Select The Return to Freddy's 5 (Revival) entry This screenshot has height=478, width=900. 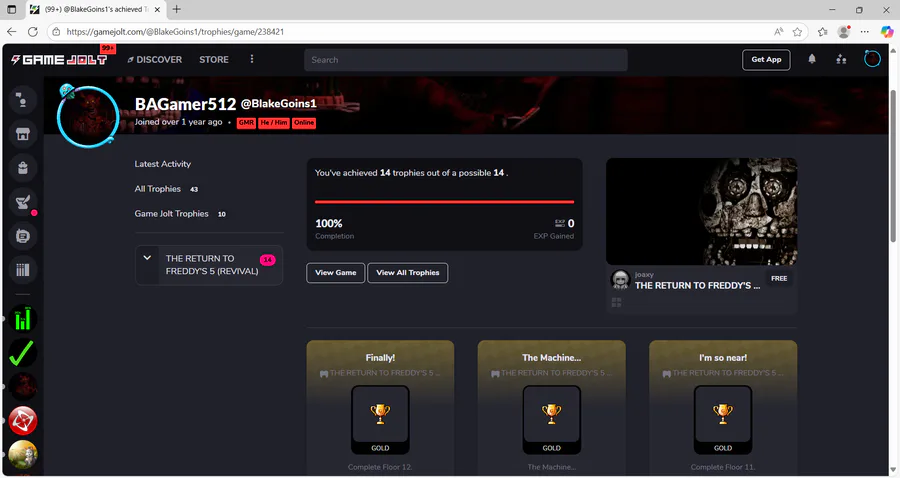[209, 265]
